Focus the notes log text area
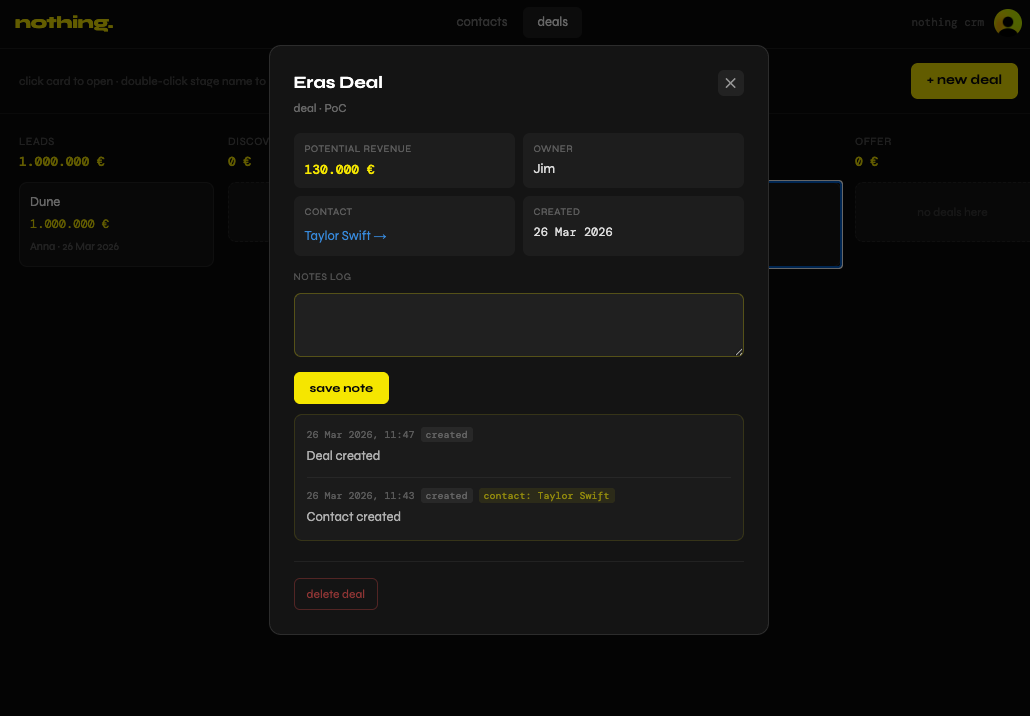The height and width of the screenshot is (716, 1030). point(518,325)
